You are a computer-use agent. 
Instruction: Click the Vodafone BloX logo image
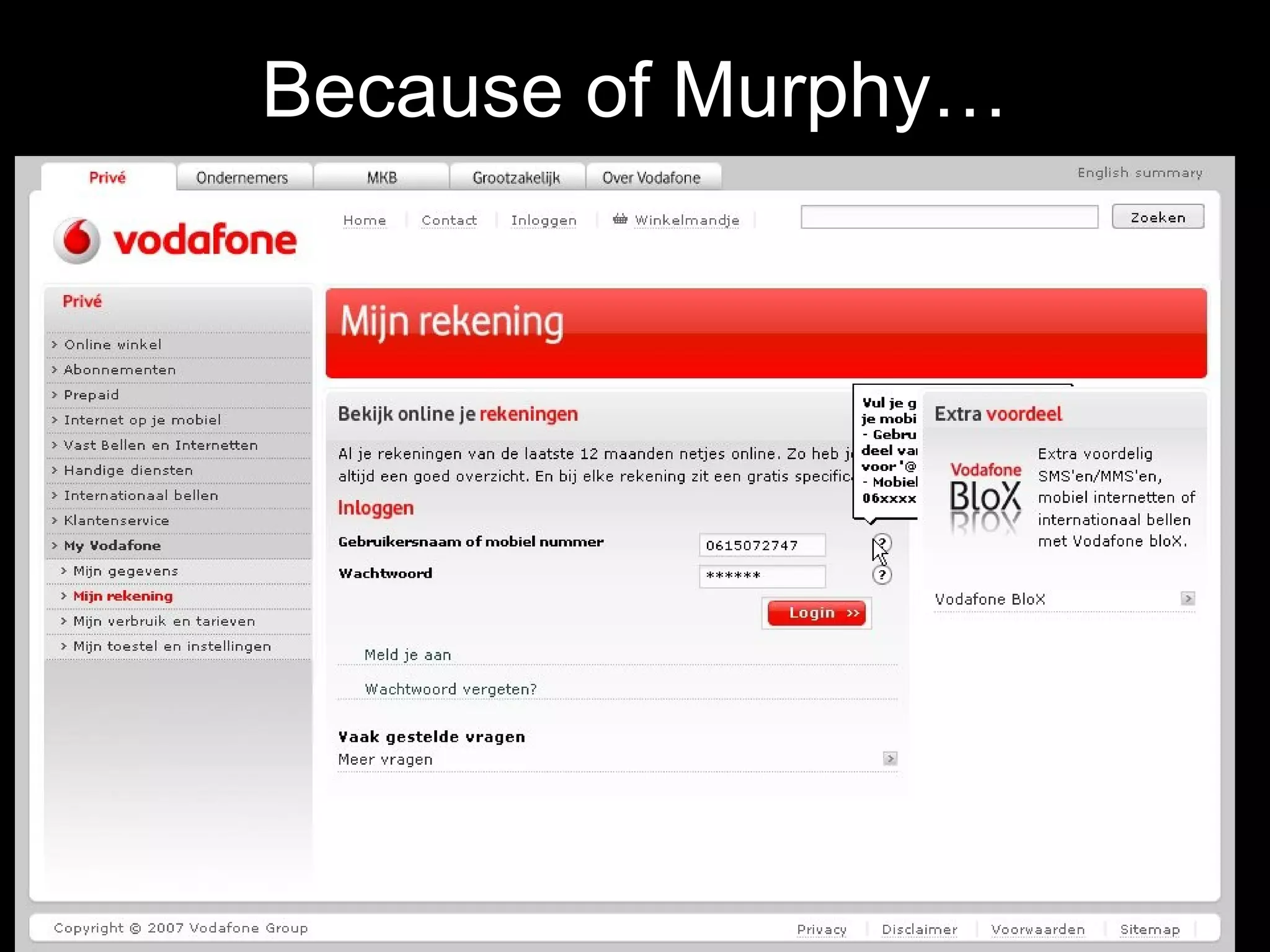985,498
